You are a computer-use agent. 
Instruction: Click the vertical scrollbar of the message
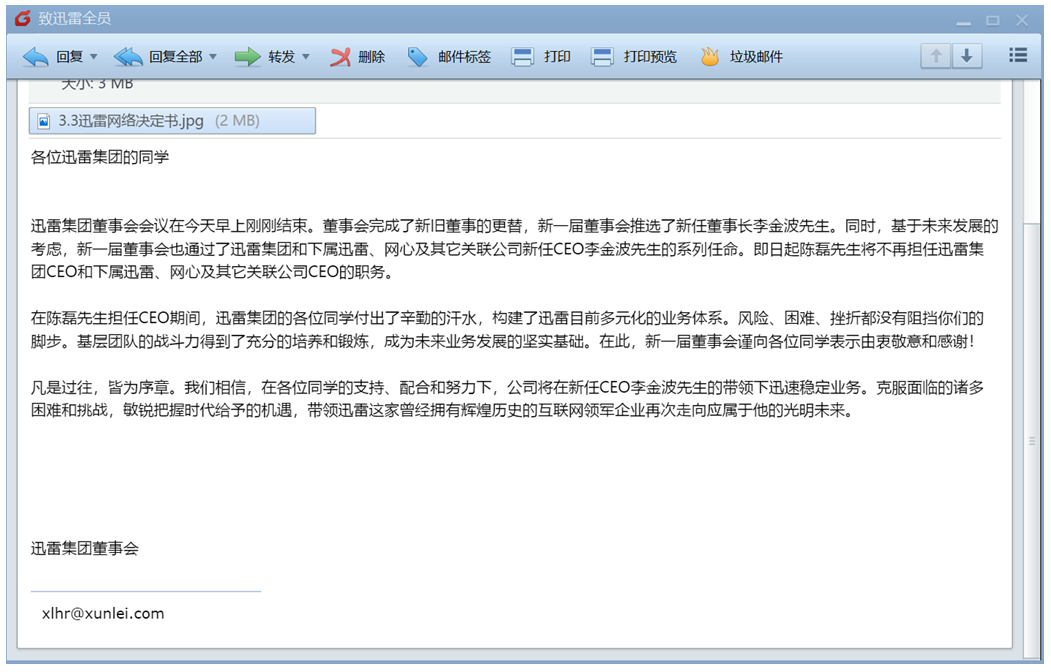click(1032, 441)
